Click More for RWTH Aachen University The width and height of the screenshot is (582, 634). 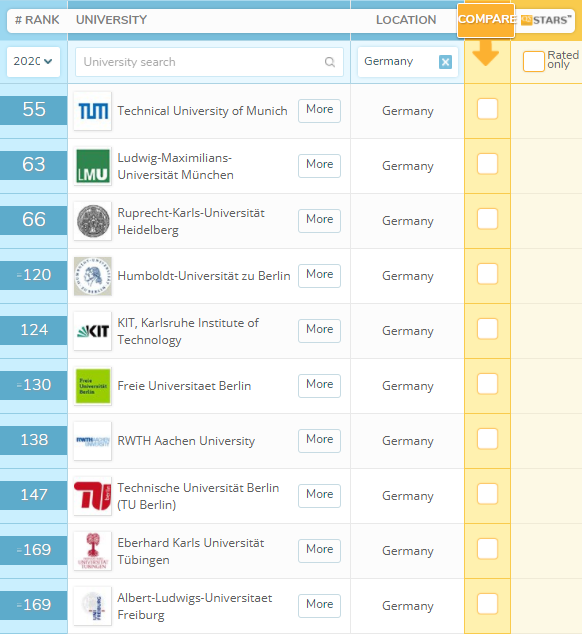point(320,440)
